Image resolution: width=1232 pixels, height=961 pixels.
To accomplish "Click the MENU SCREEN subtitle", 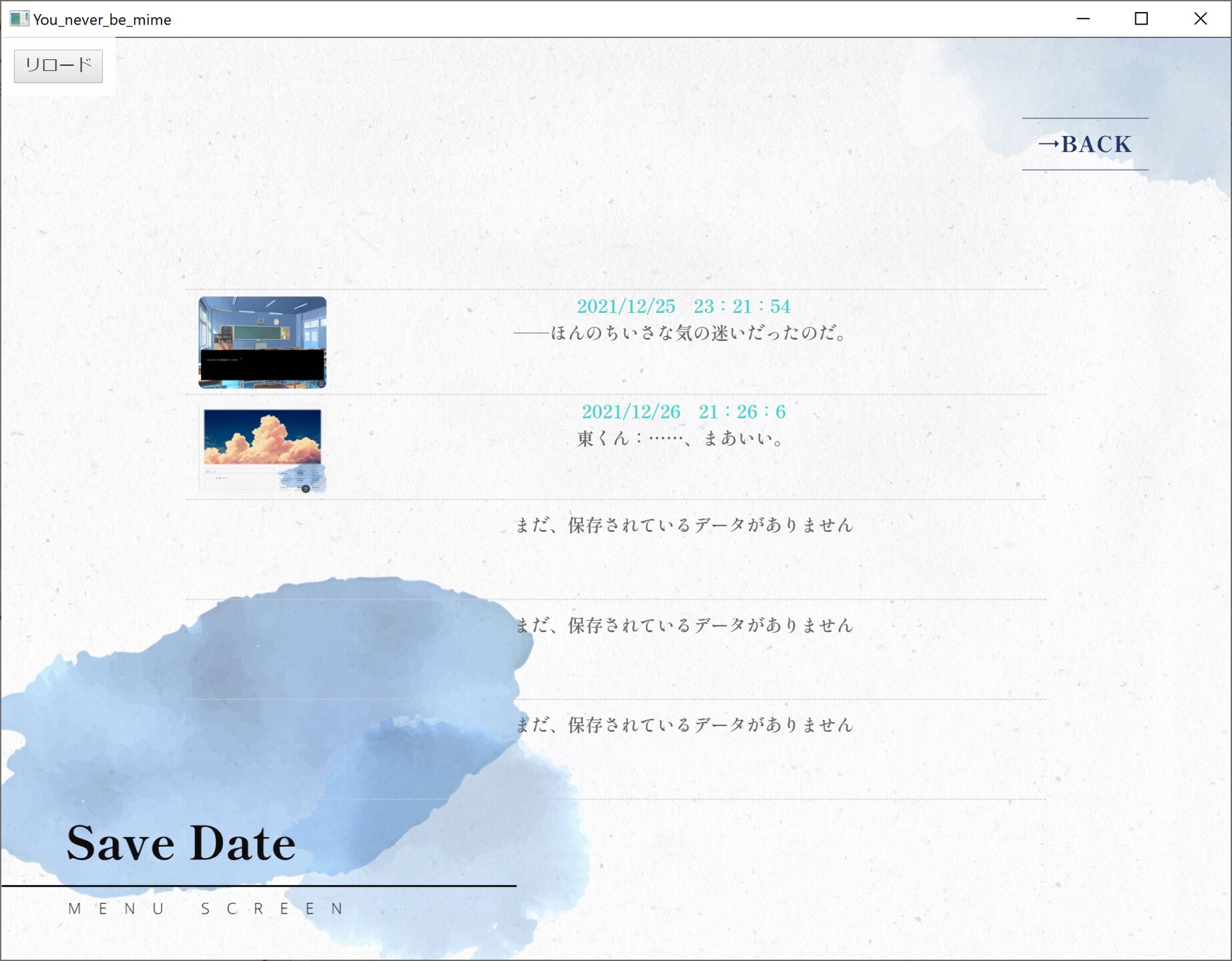I will click(206, 909).
